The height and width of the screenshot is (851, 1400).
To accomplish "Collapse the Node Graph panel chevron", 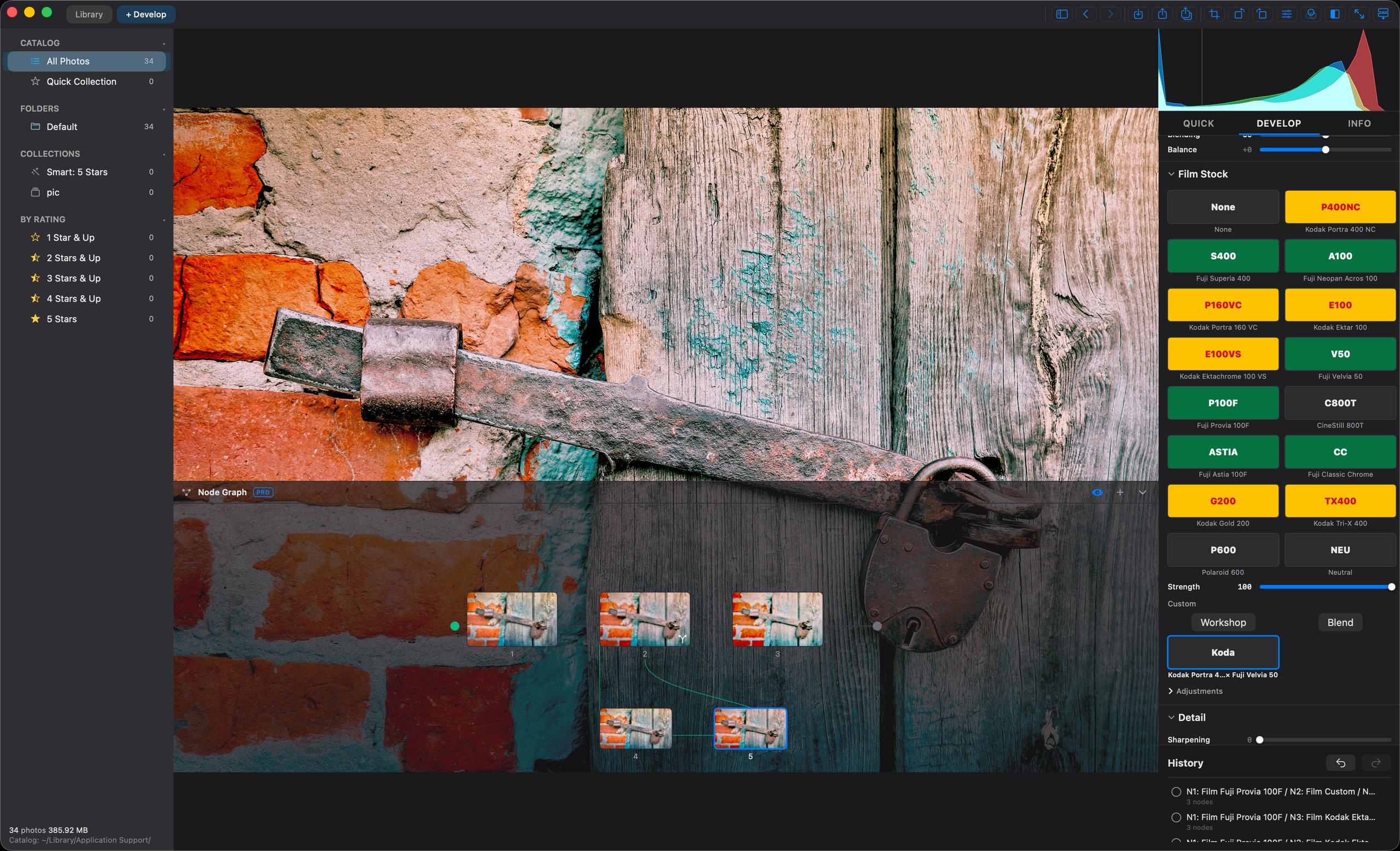I will coord(1142,492).
